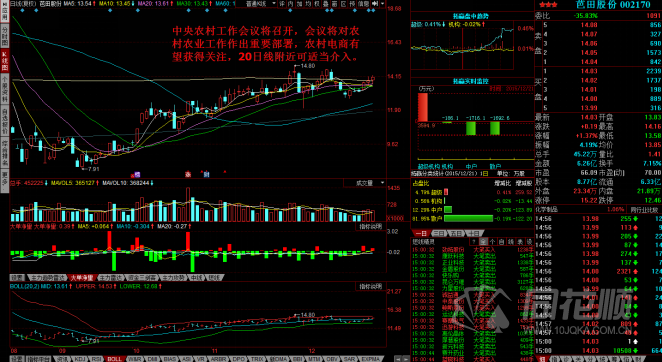Select the 三日 period tab

tap(439, 233)
